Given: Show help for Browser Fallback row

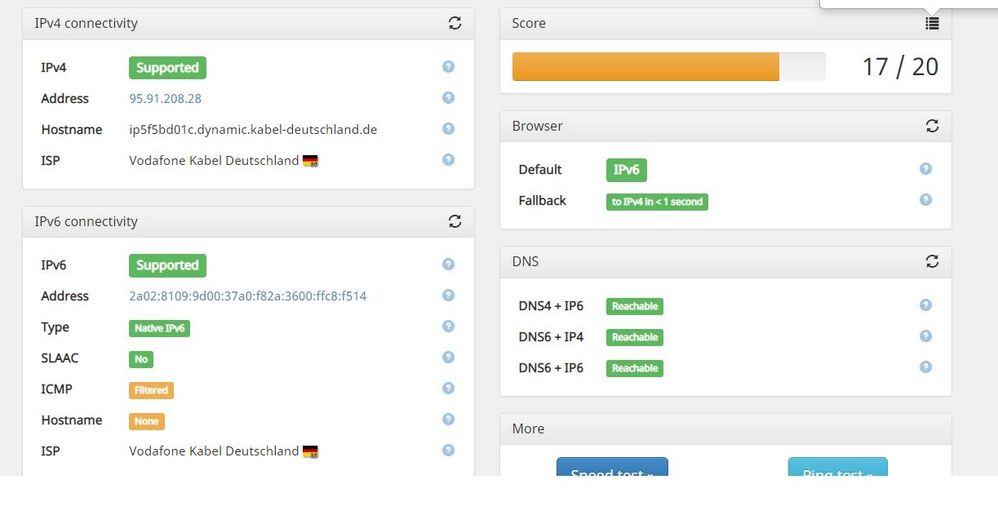Looking at the screenshot, I should coord(925,200).
